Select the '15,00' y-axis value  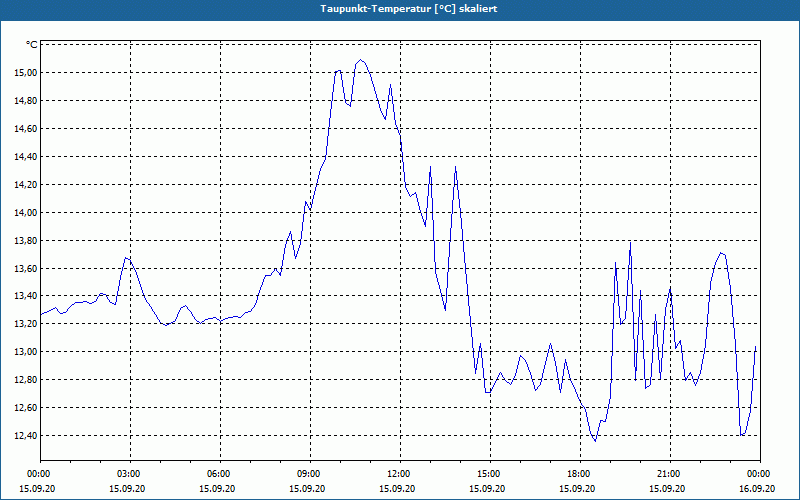pyautogui.click(x=28, y=72)
